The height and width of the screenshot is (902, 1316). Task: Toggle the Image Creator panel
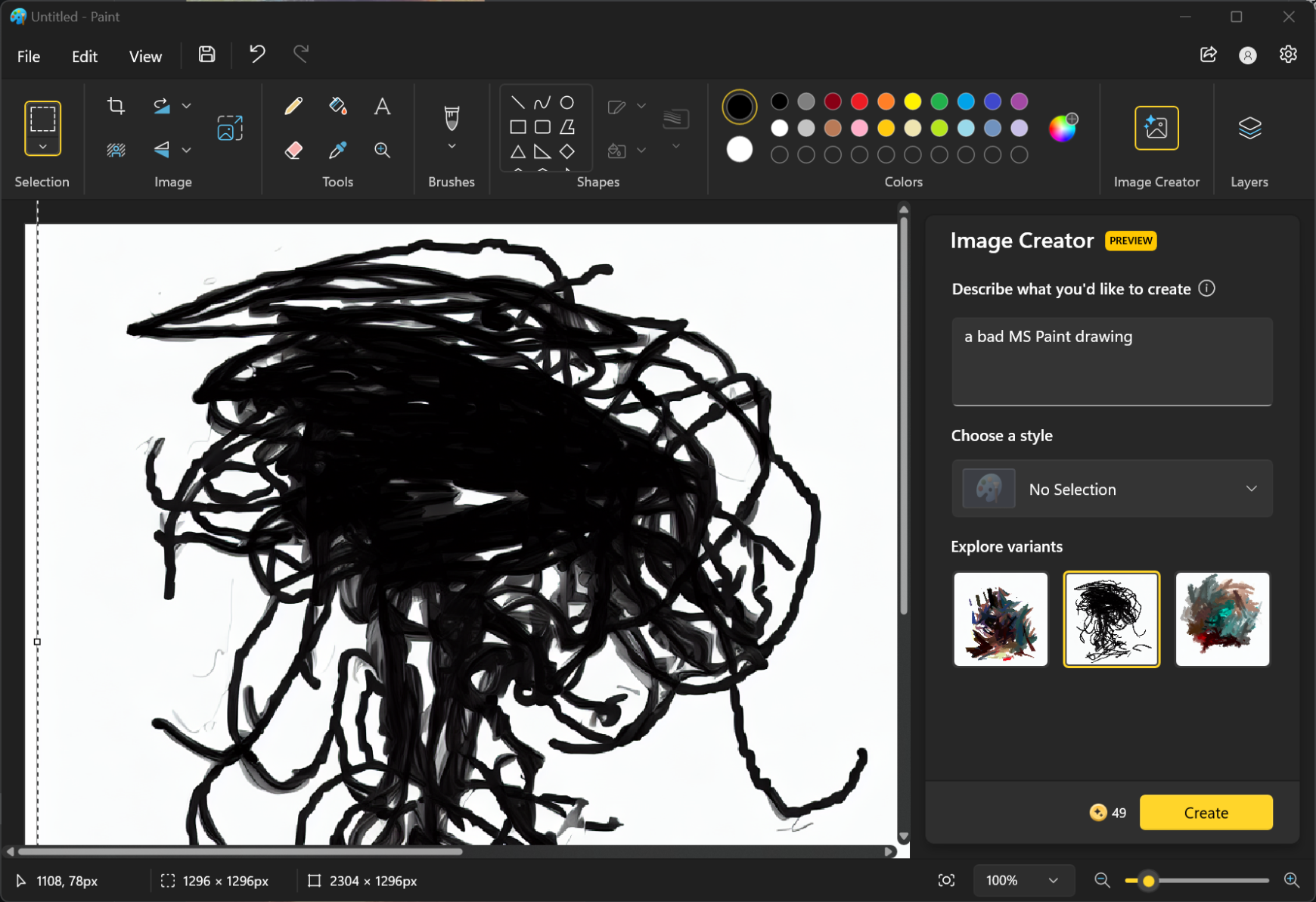click(x=1156, y=129)
